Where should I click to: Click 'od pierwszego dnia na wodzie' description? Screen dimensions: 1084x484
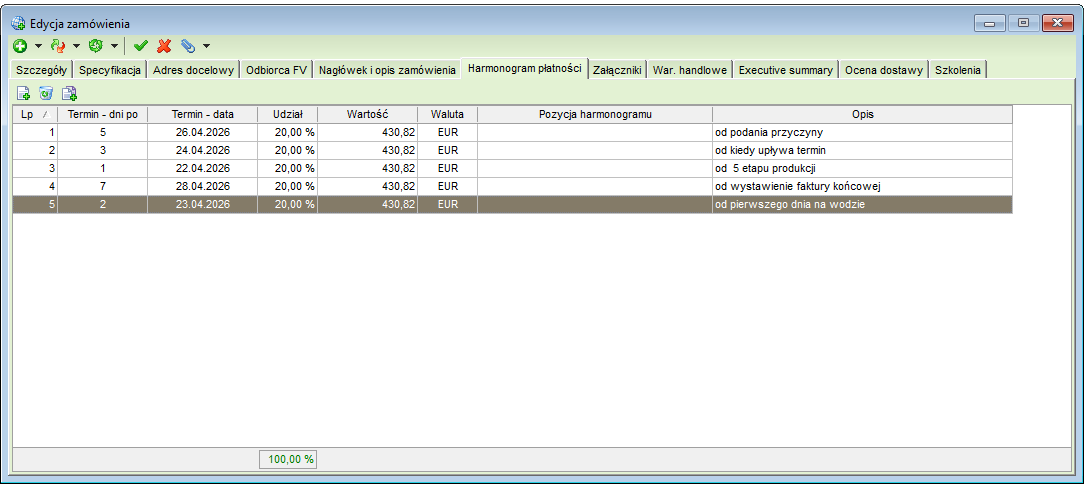point(863,204)
